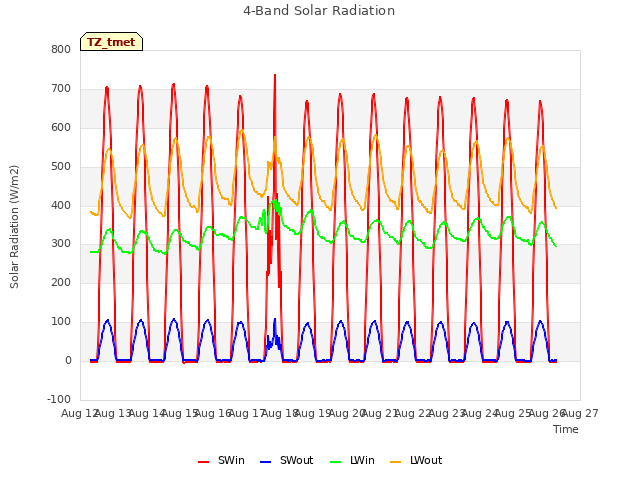
Task: Click the -100 y-axis tick label
Action: 59,399
